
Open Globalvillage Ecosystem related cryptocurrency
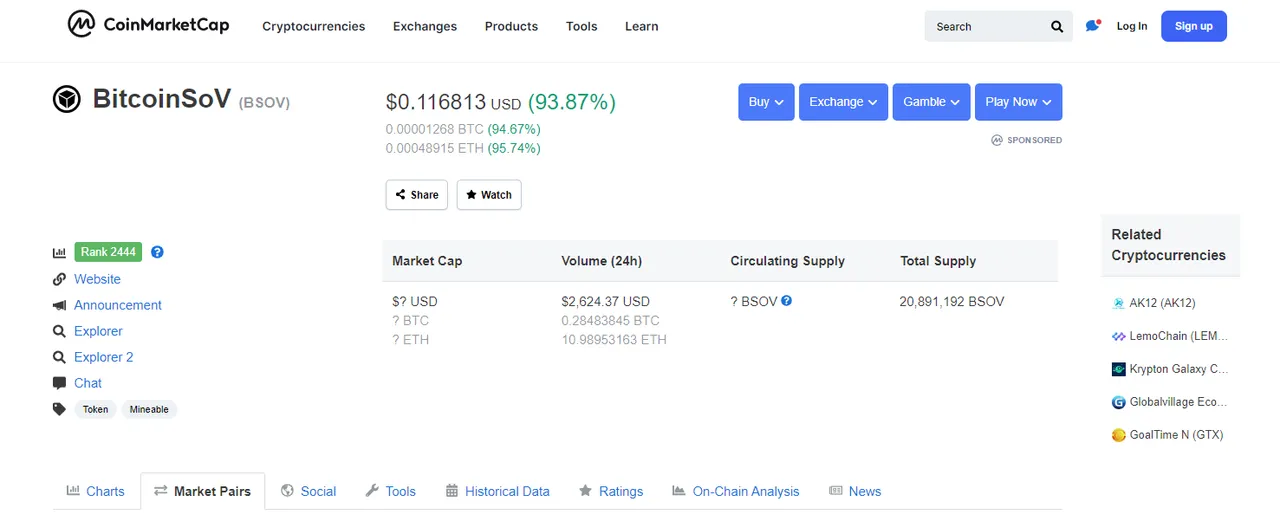1178,402
